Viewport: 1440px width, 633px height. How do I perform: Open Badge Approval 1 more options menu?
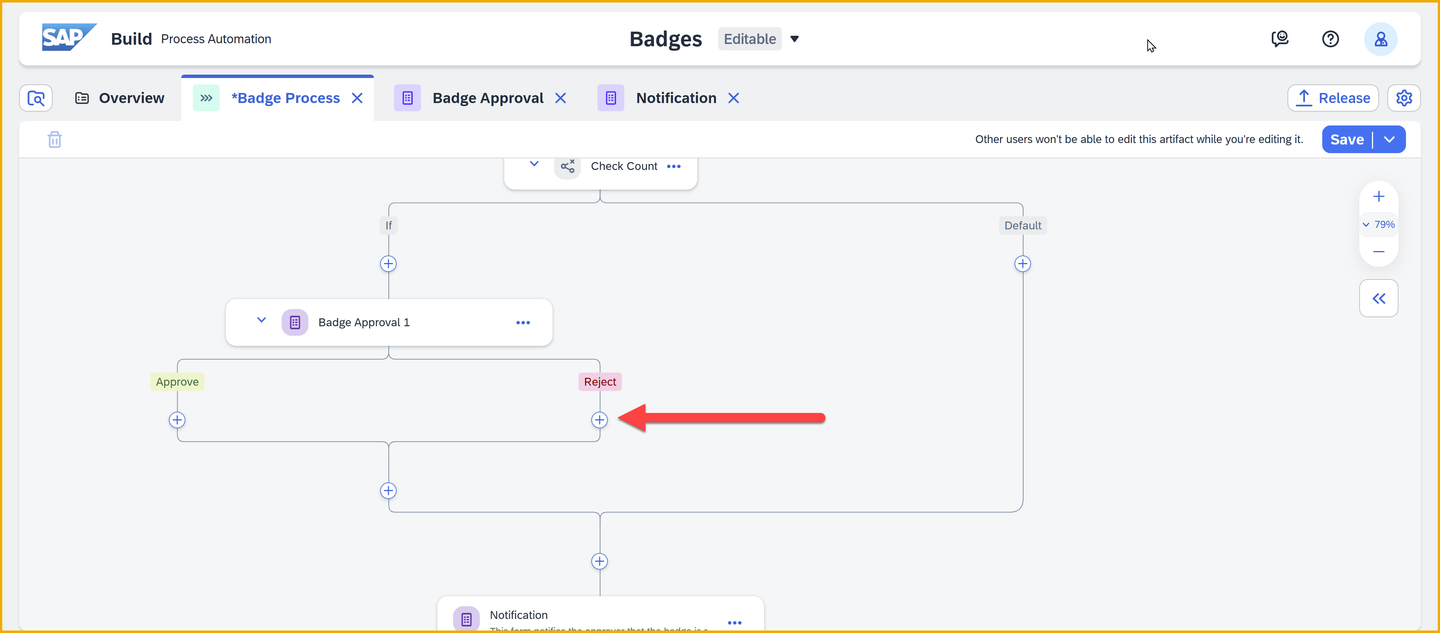tap(523, 323)
